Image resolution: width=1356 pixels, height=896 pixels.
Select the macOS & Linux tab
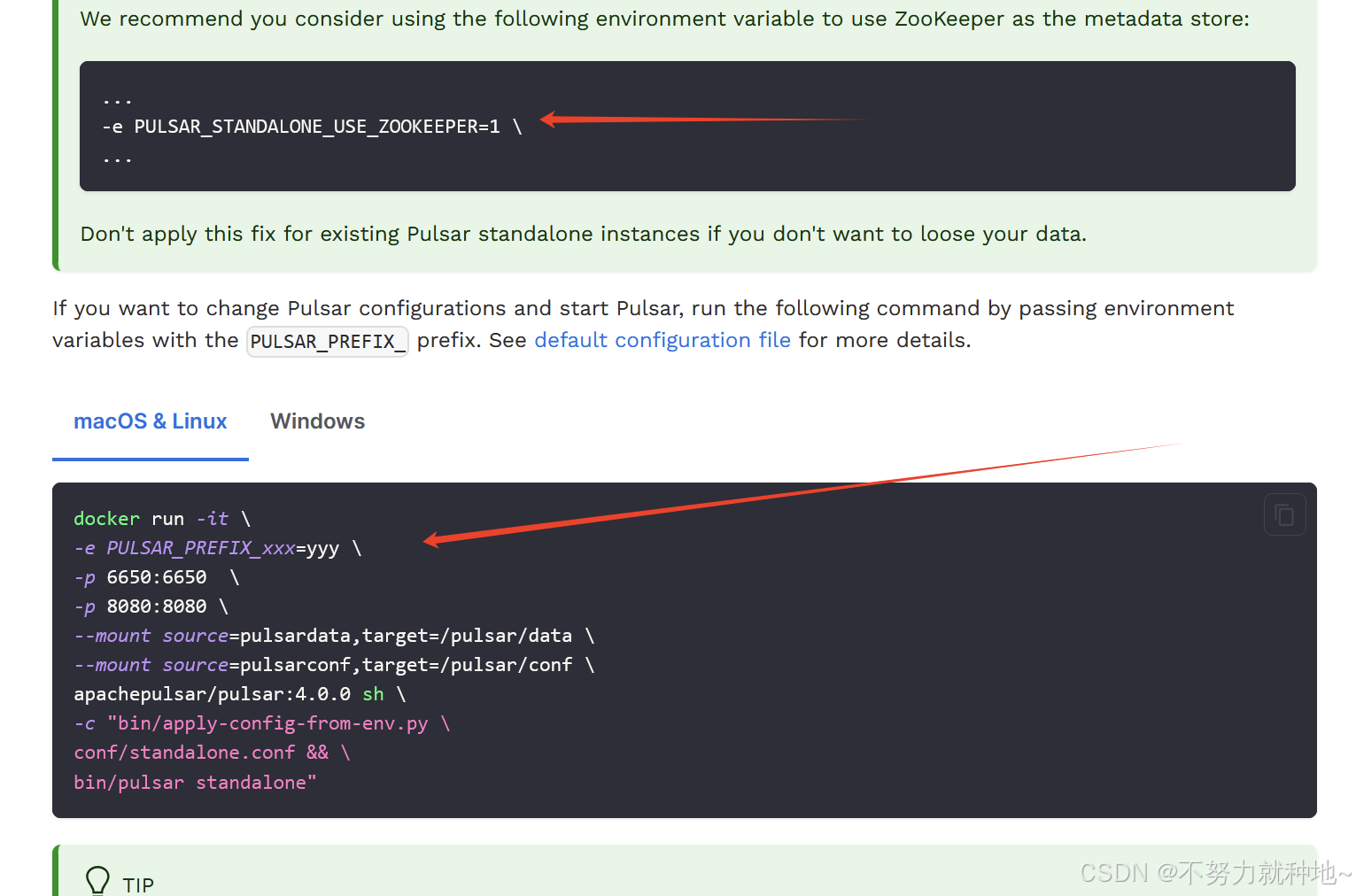pos(150,421)
